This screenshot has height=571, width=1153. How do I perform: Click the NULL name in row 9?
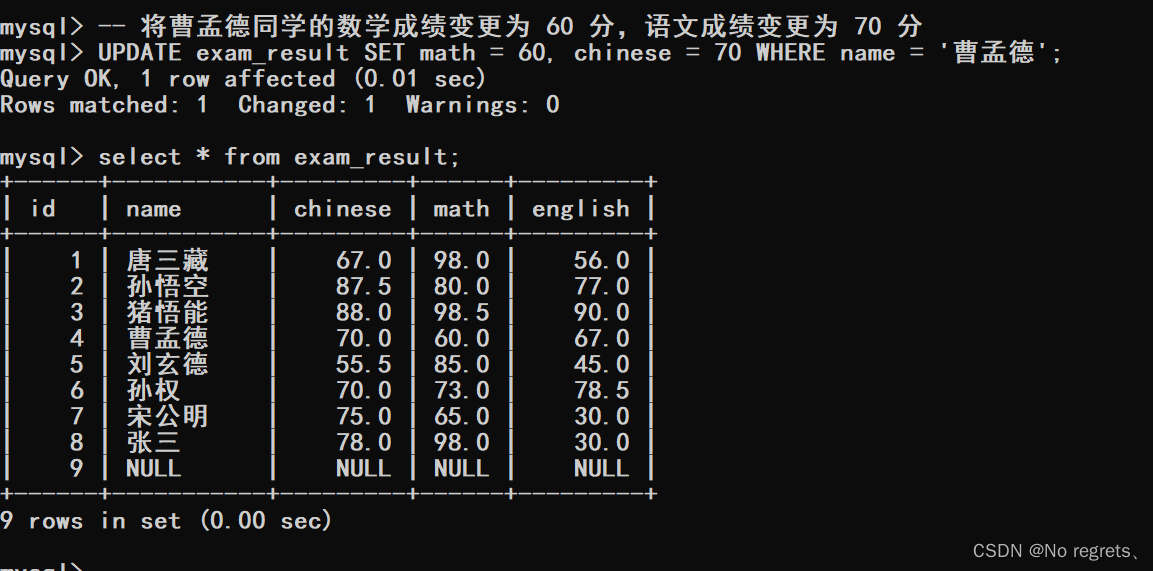pos(154,468)
